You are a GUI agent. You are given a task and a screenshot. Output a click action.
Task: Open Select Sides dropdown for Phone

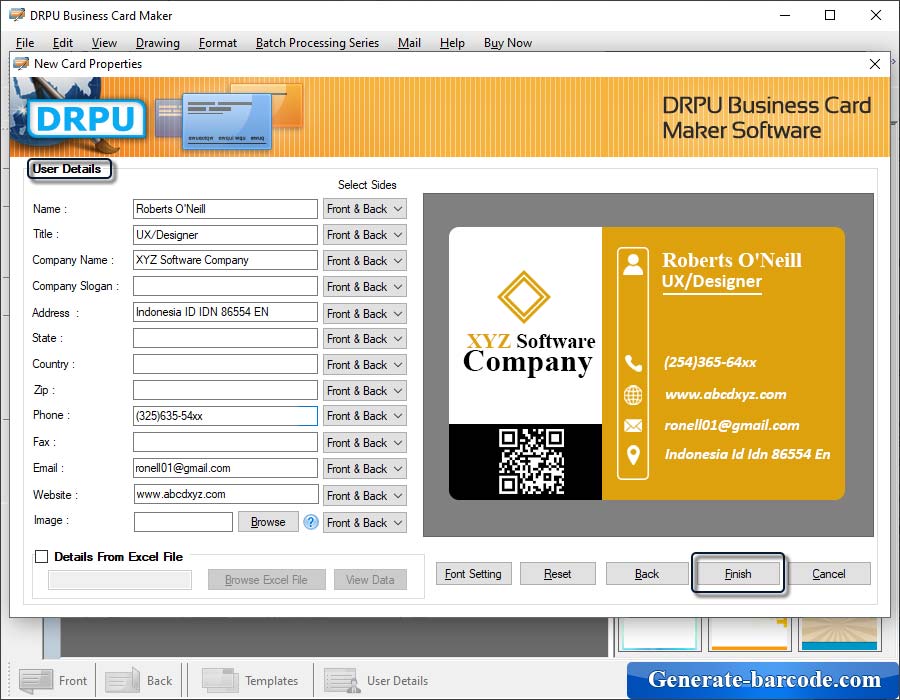[x=365, y=416]
